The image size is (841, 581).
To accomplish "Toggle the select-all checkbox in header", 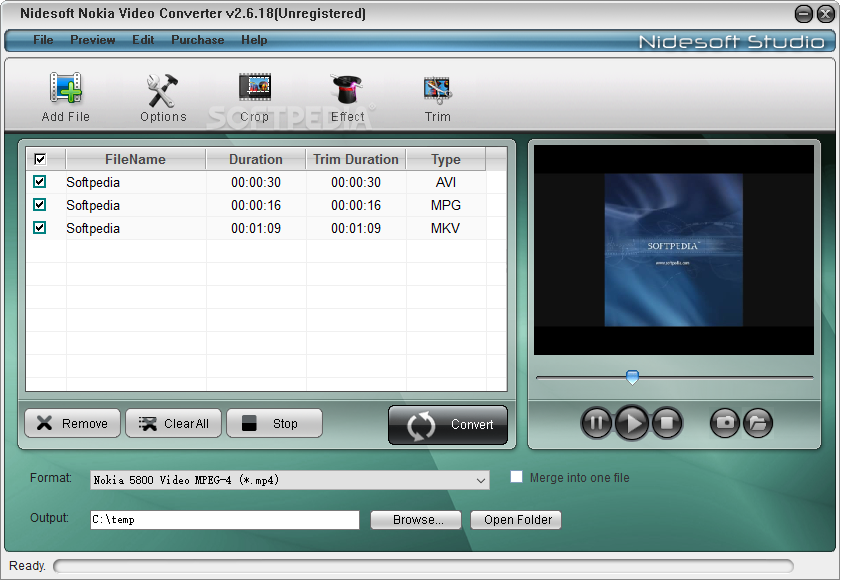I will pos(40,159).
